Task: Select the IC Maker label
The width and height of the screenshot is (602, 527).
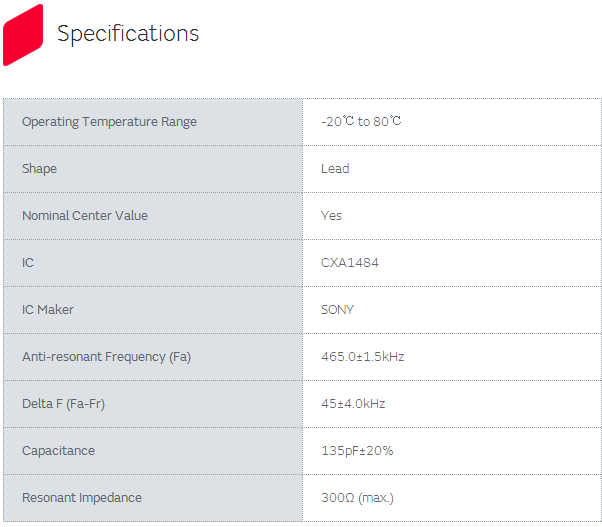Action: tap(48, 310)
